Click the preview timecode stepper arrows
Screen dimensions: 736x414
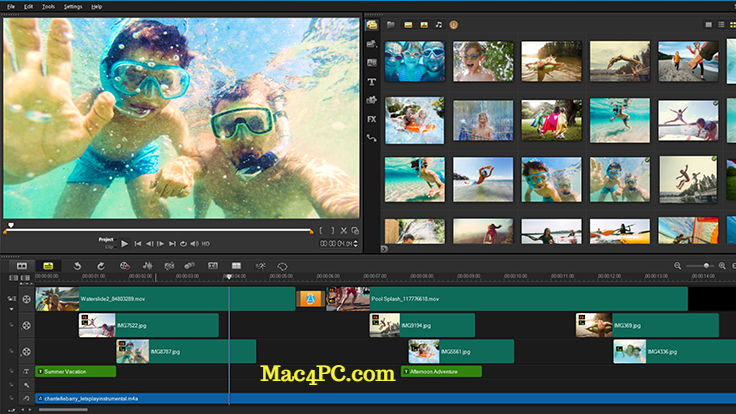(355, 244)
